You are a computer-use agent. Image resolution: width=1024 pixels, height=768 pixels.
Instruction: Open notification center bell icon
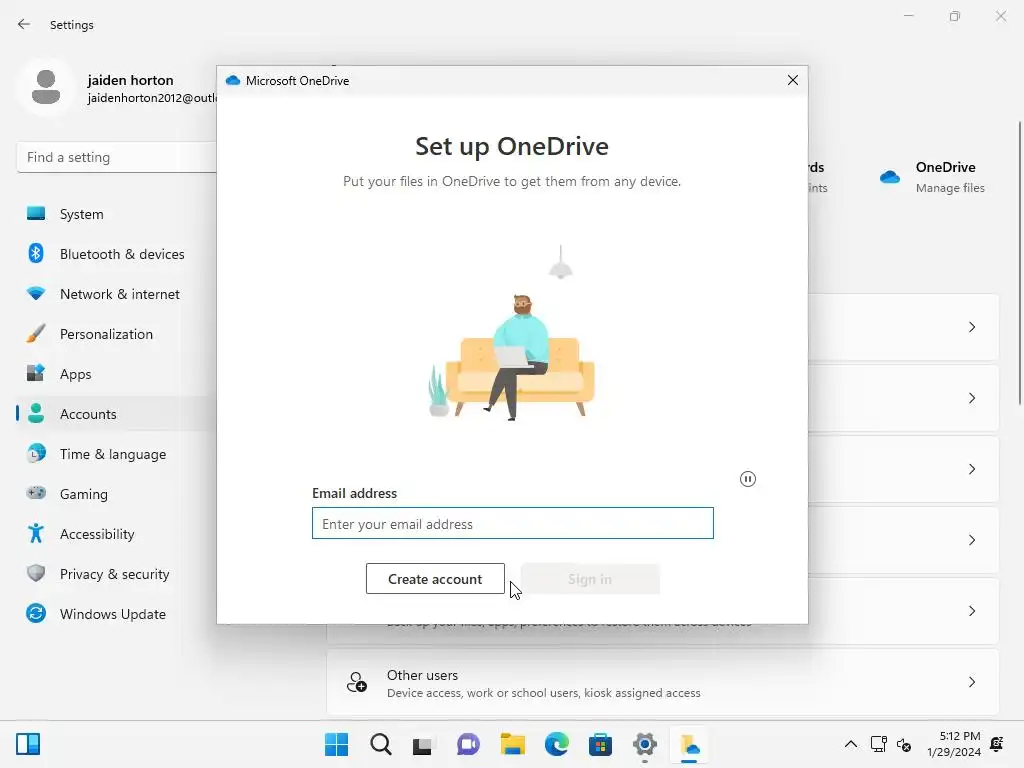click(x=997, y=744)
